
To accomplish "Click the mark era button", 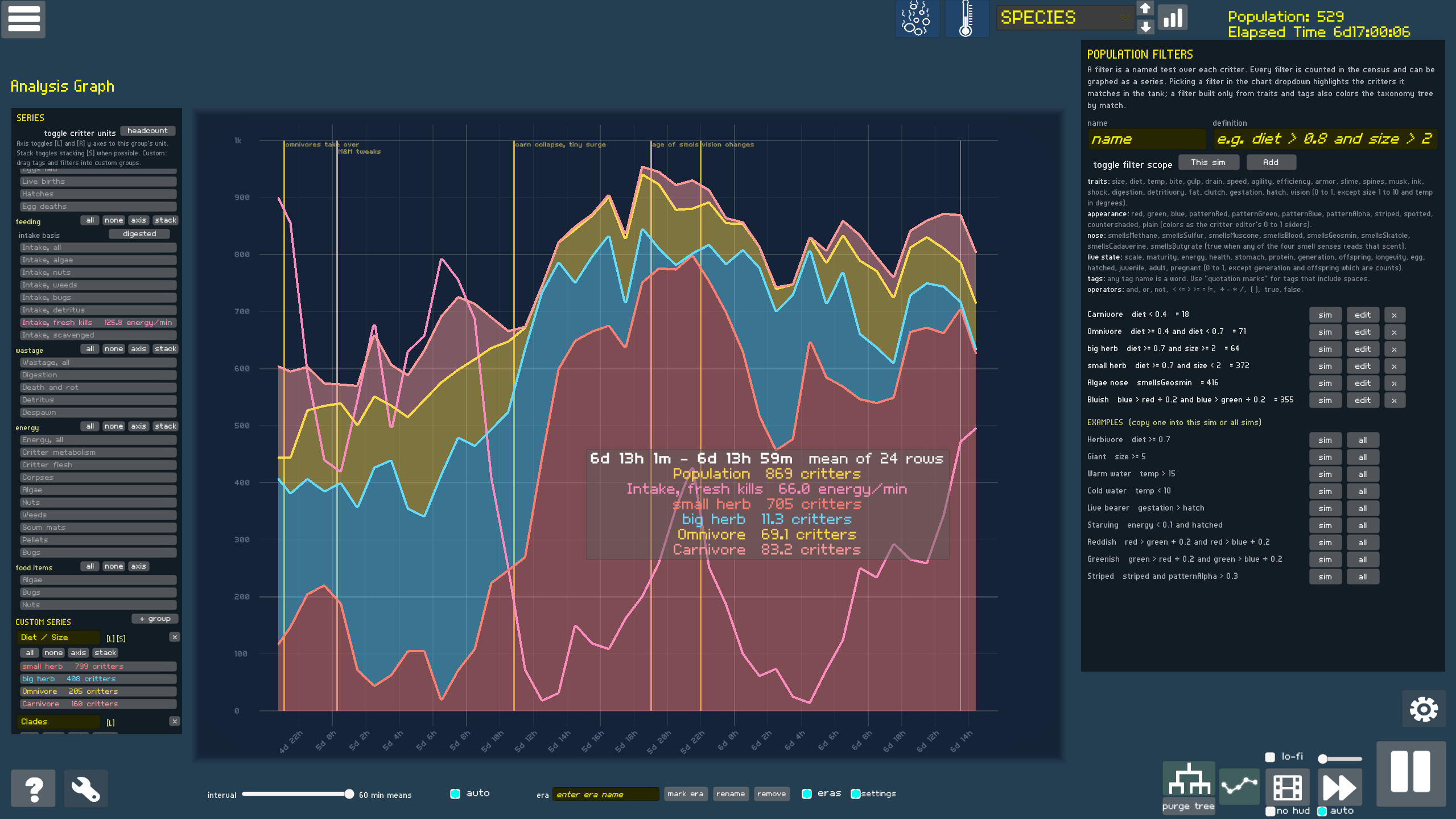I will pos(686,794).
